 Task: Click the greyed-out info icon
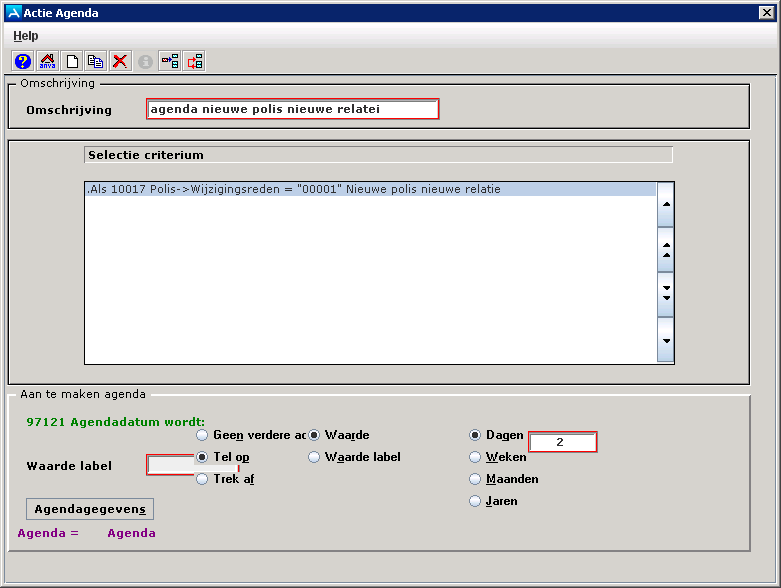pyautogui.click(x=145, y=61)
